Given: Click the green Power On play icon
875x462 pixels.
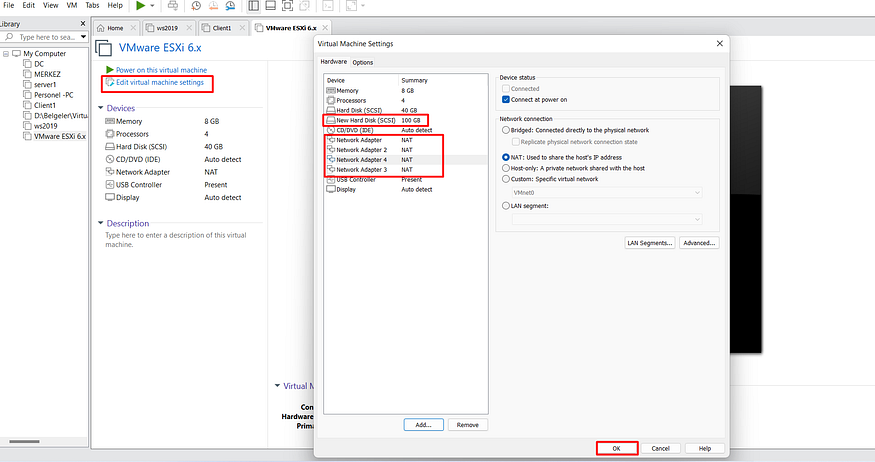Looking at the screenshot, I should click(141, 6).
